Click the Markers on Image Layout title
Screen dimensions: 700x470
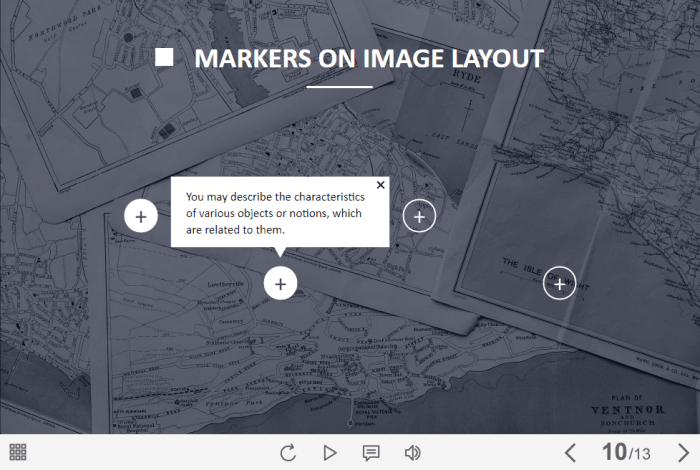369,58
